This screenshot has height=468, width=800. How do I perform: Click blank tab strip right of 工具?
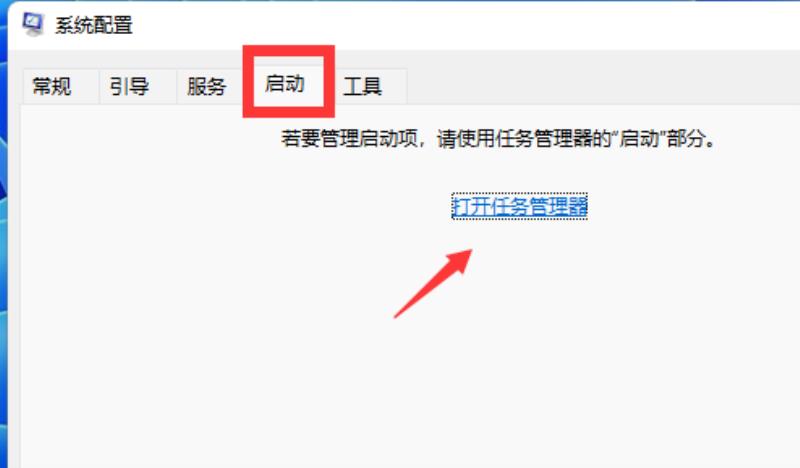click(602, 86)
